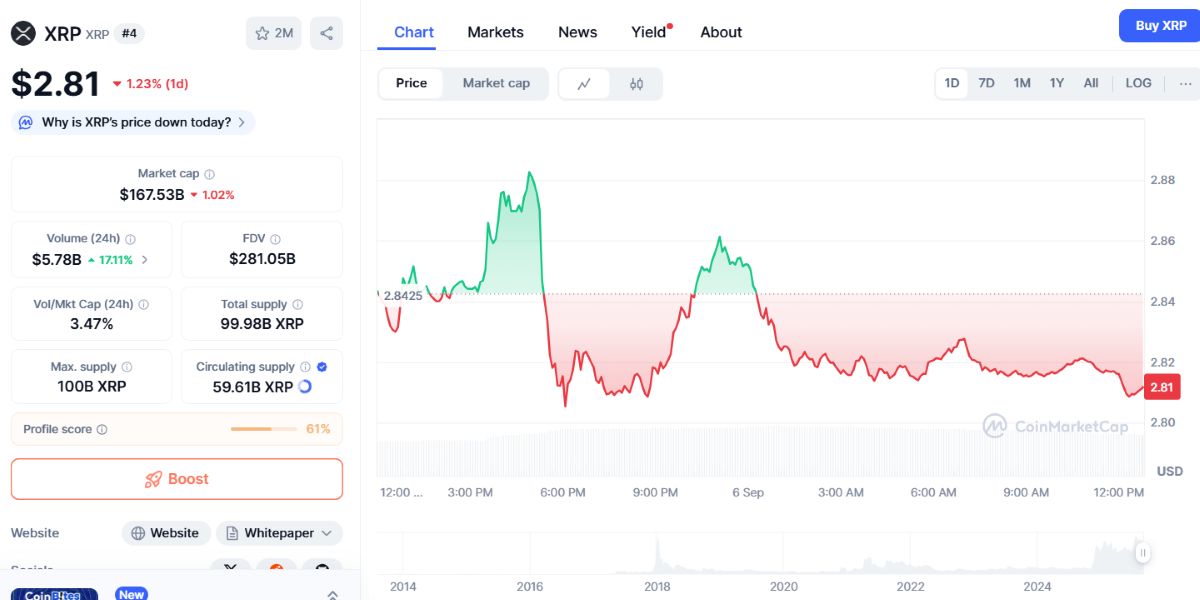1200x600 pixels.
Task: Click the range slider pause handle
Action: pos(1142,552)
